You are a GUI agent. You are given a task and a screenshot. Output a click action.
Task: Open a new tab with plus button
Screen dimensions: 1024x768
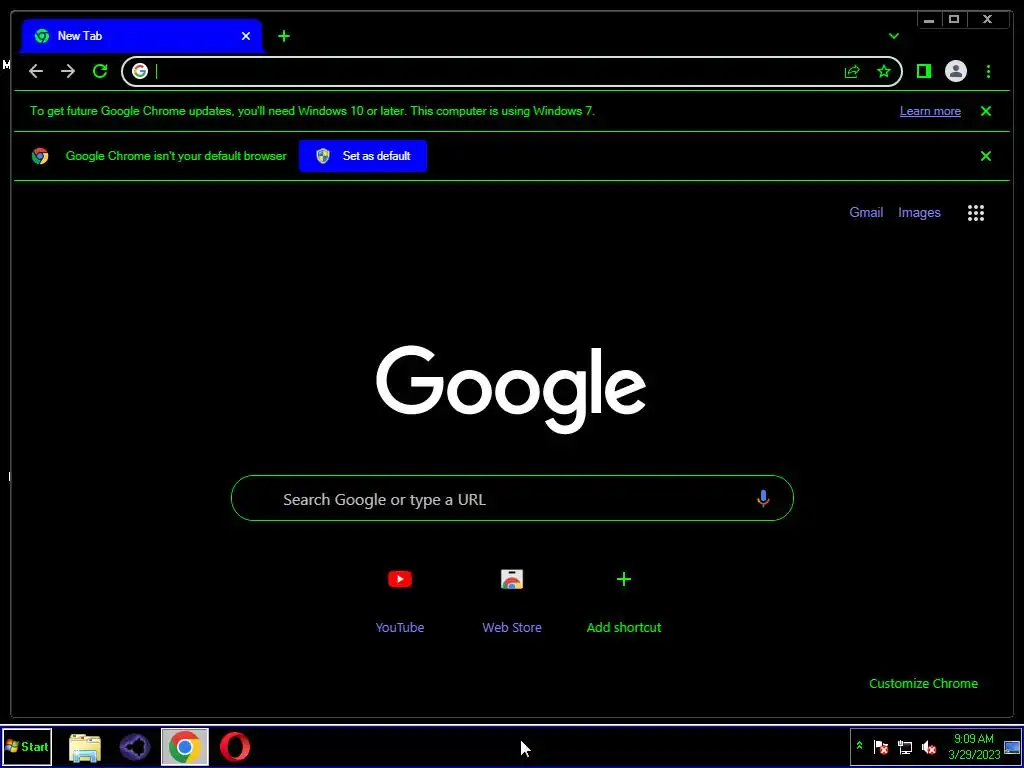coord(283,36)
